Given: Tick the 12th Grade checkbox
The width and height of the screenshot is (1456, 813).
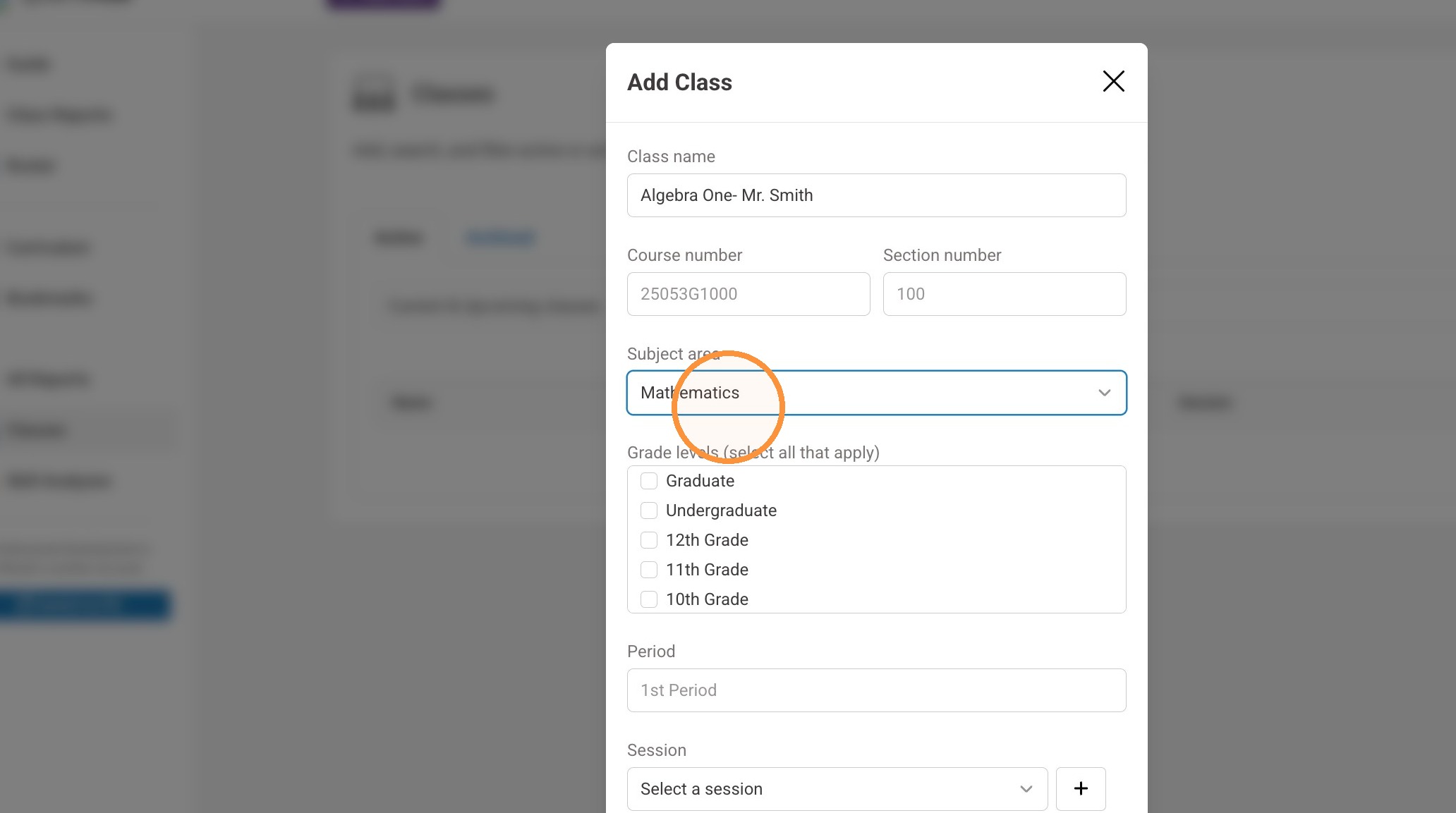Looking at the screenshot, I should click(649, 540).
